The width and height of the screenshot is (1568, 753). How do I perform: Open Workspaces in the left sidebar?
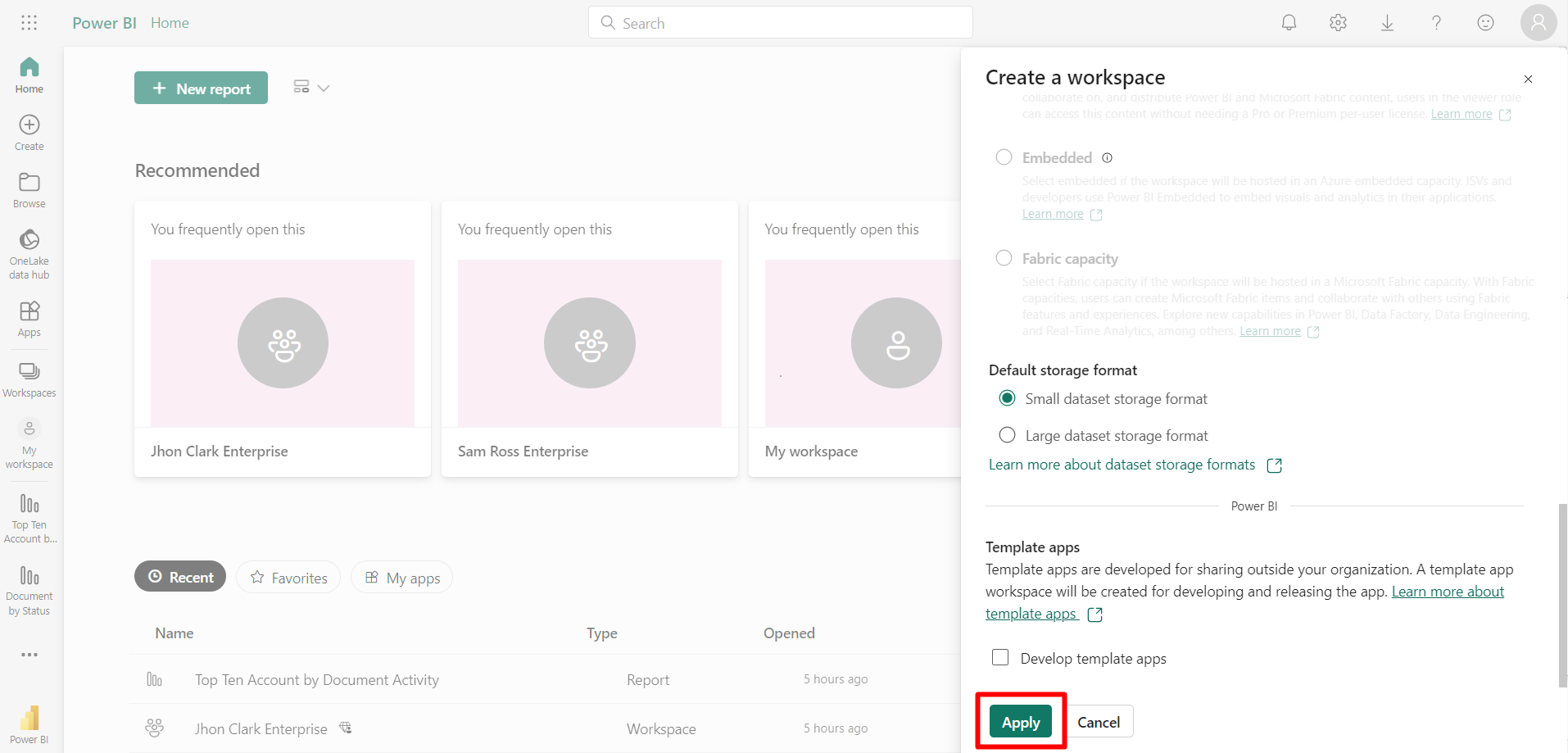(x=29, y=380)
